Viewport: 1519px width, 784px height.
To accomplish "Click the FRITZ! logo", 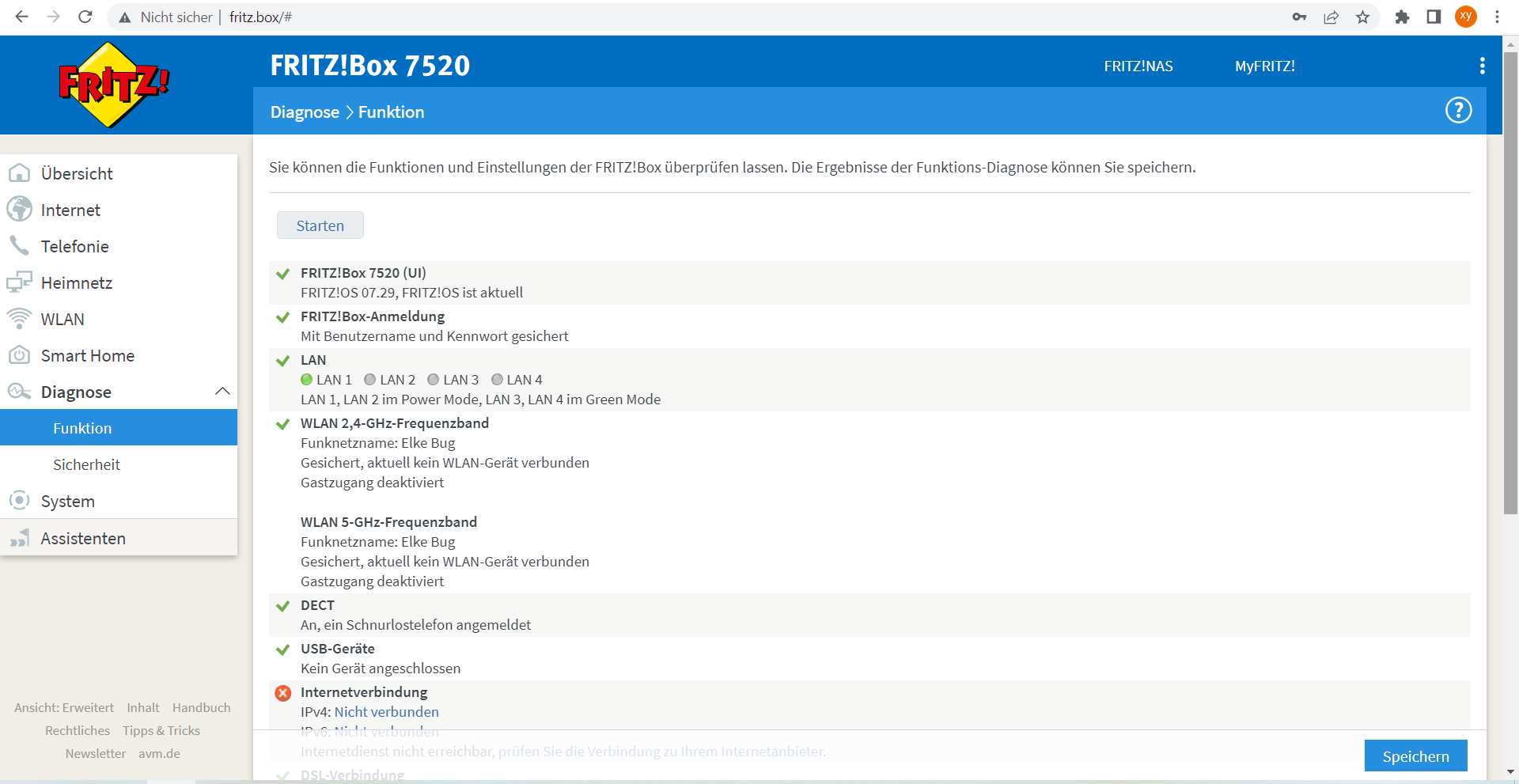I will coord(114,85).
